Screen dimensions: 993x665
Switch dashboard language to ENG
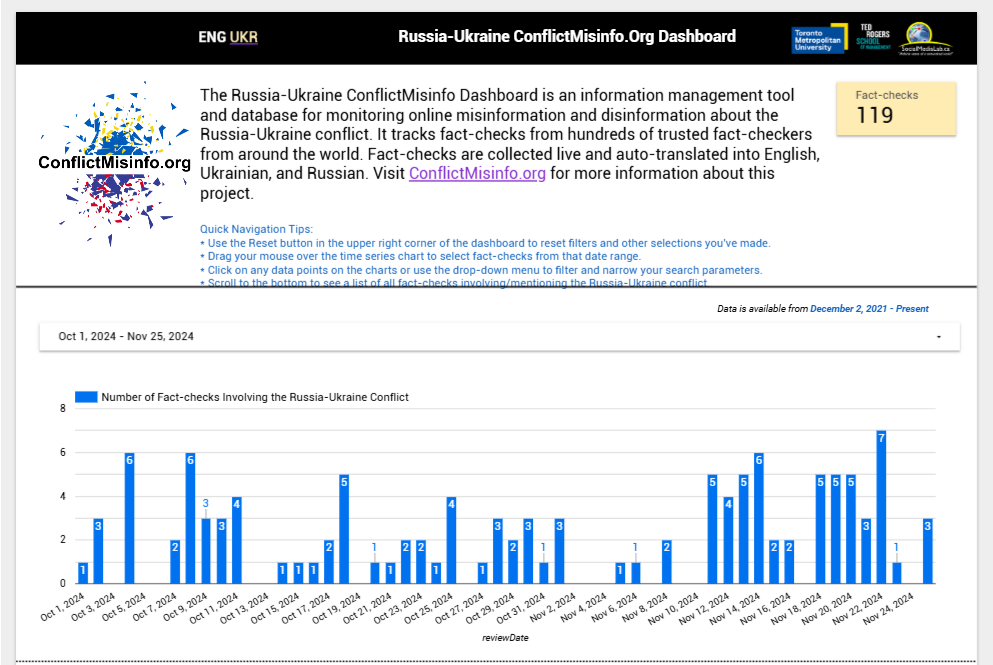click(212, 37)
